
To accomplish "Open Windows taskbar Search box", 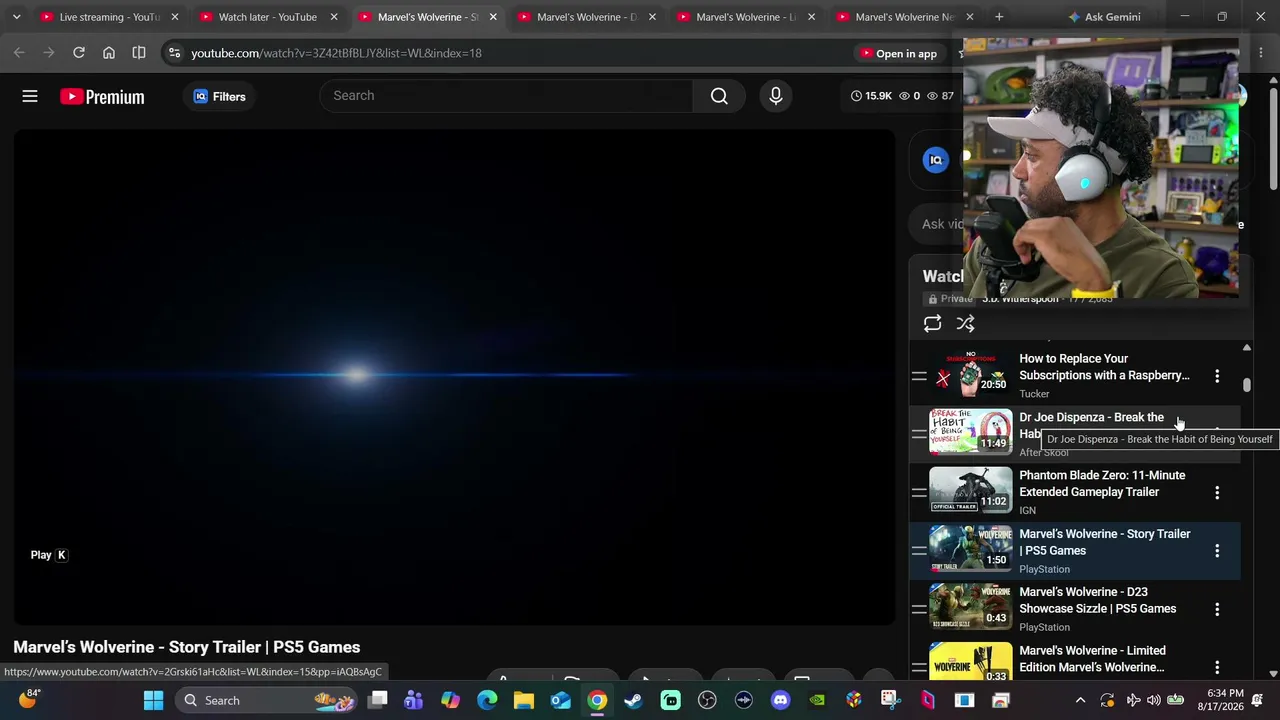I will pos(267,700).
